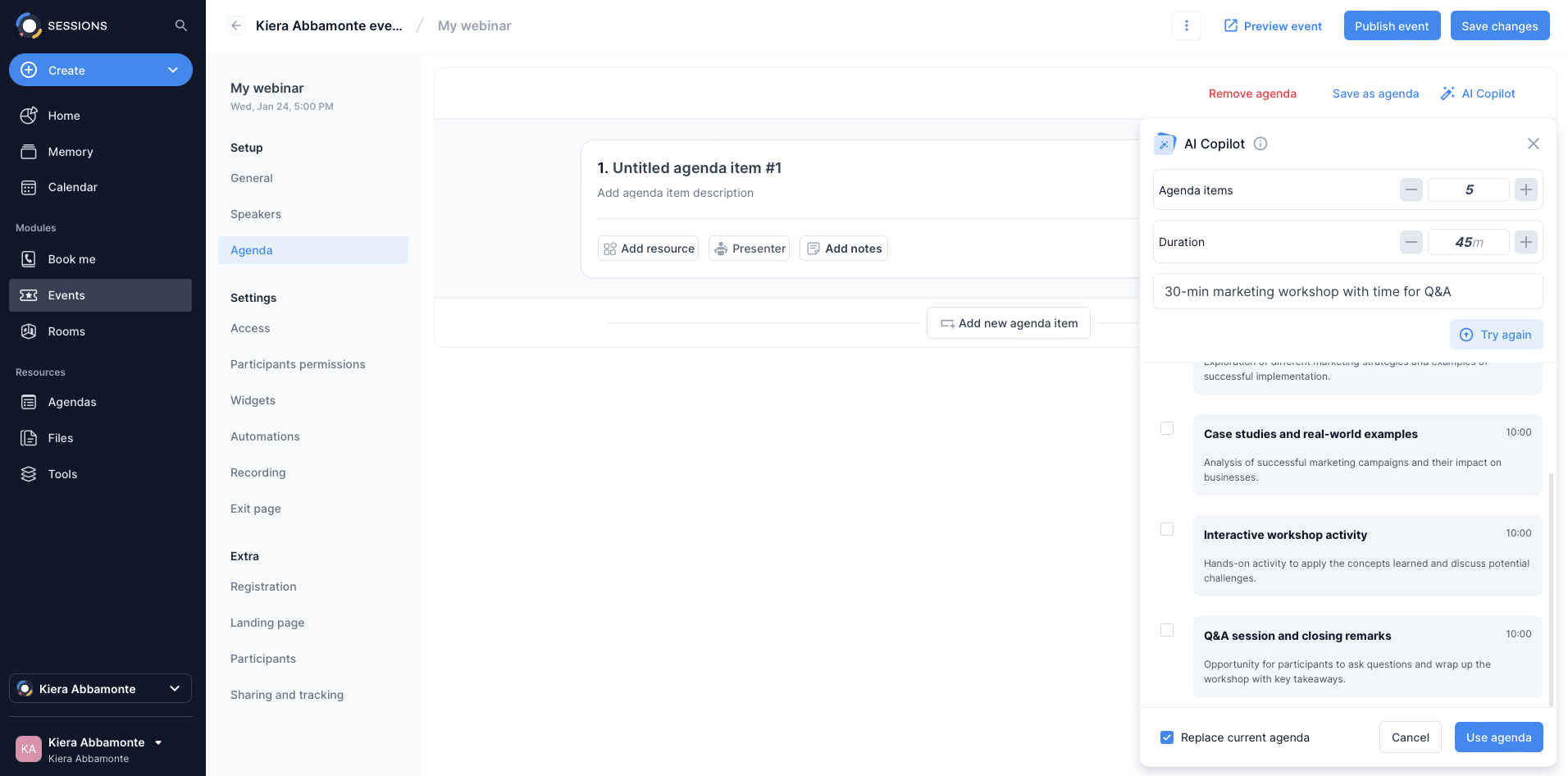Viewport: 1568px width, 776px height.
Task: Select the Memory module in the sidebar
Action: (x=68, y=152)
